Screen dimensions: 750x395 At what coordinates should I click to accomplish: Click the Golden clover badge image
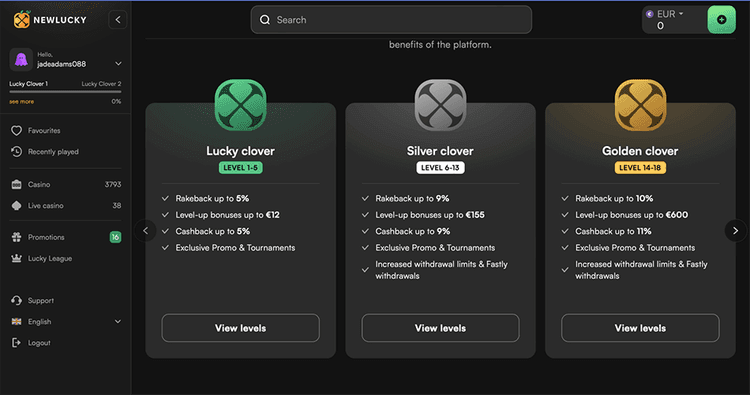point(640,105)
